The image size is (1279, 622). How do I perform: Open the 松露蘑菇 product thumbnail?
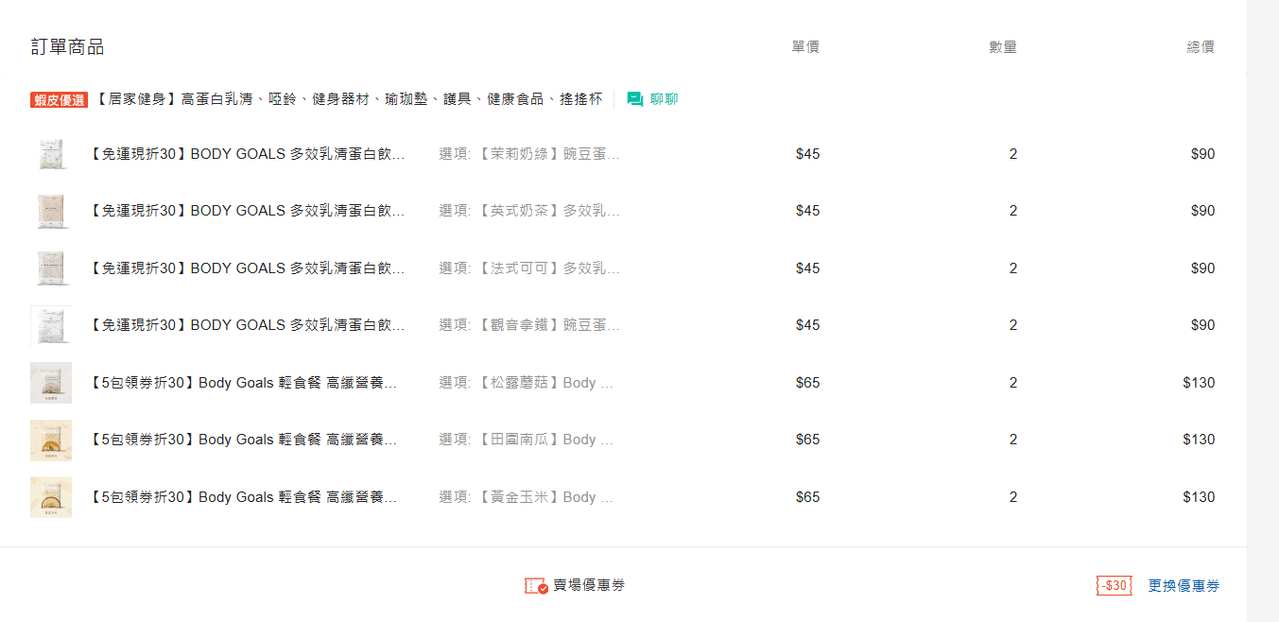coord(51,383)
